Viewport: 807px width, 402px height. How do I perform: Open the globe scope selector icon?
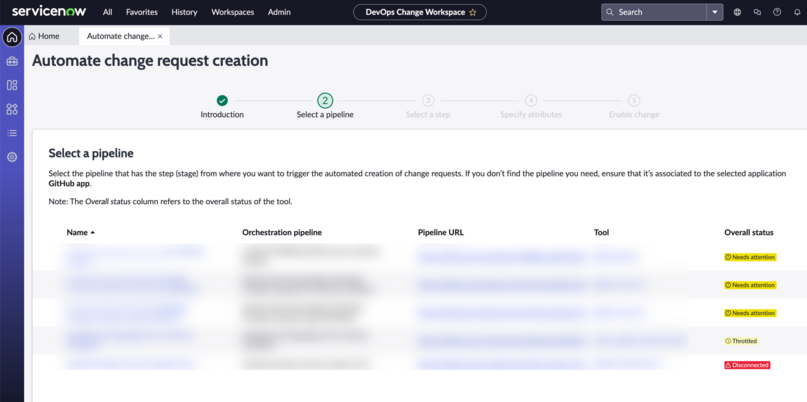(737, 12)
